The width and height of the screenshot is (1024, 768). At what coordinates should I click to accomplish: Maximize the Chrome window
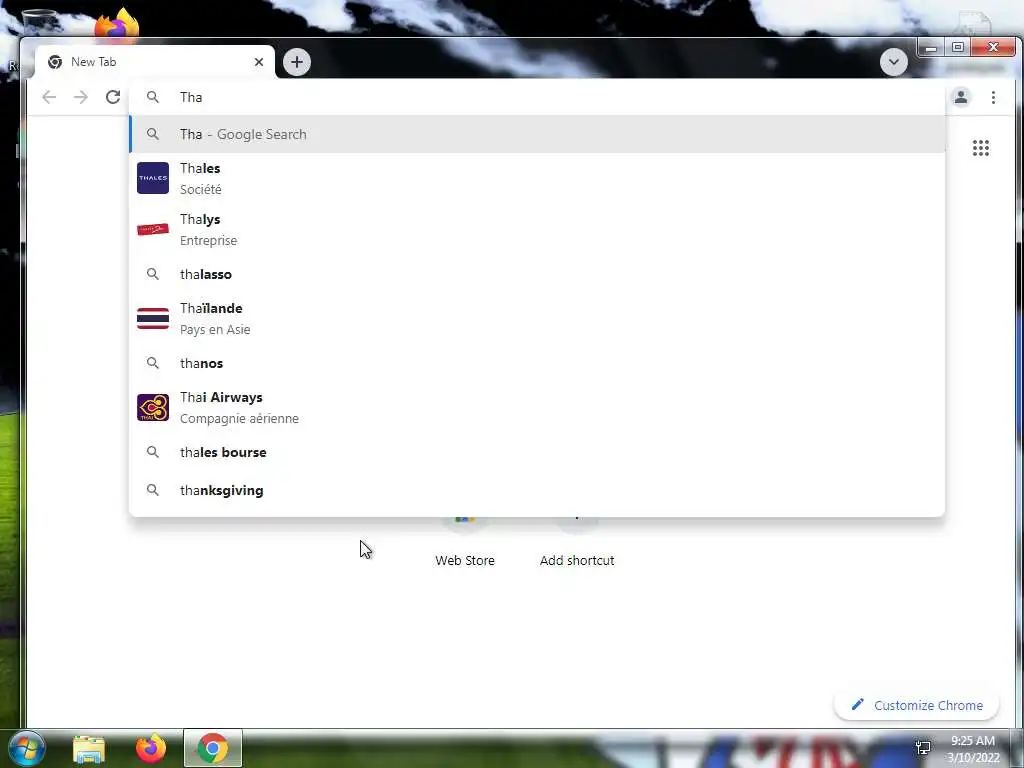tap(957, 48)
